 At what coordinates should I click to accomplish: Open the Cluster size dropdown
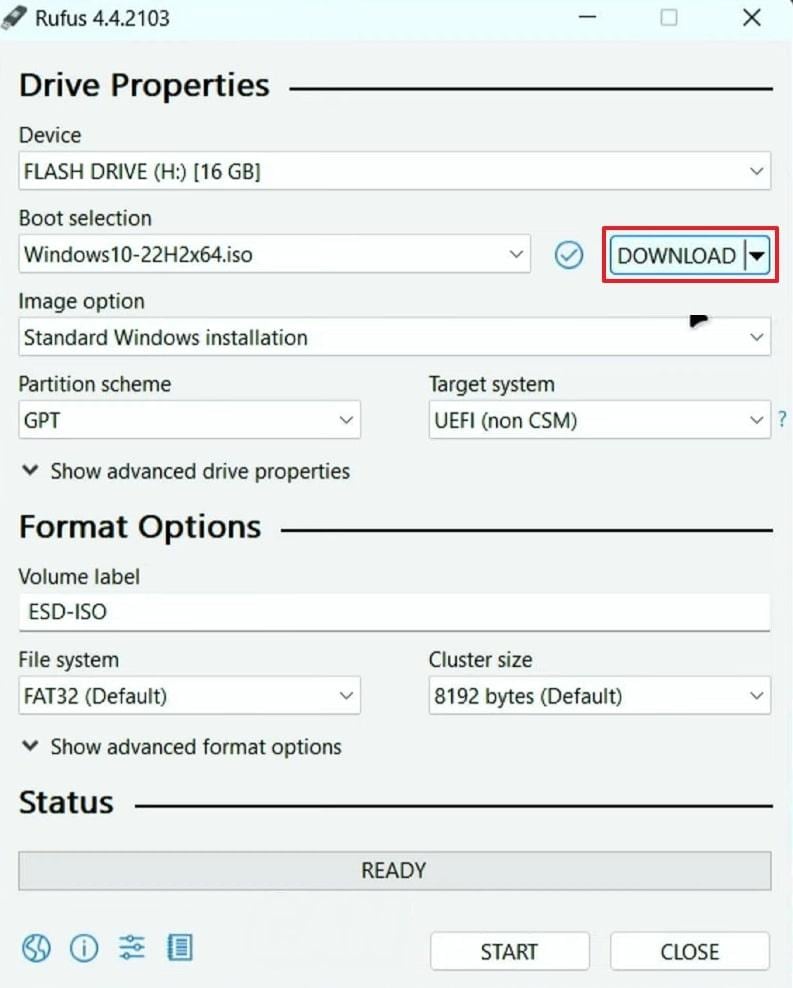[x=600, y=696]
